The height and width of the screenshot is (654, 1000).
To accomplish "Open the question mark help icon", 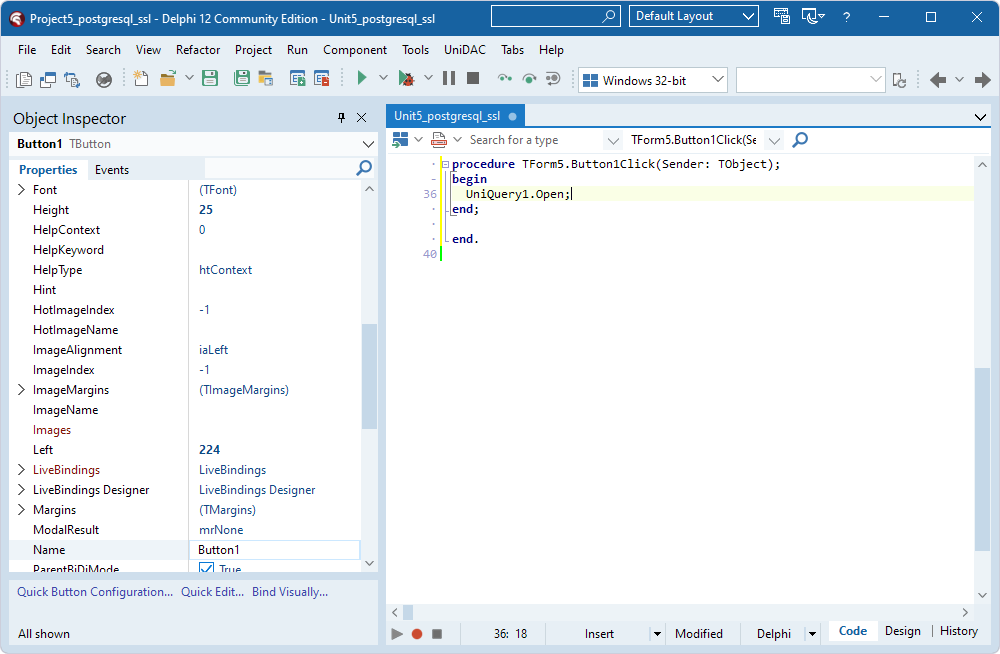I will coord(846,17).
